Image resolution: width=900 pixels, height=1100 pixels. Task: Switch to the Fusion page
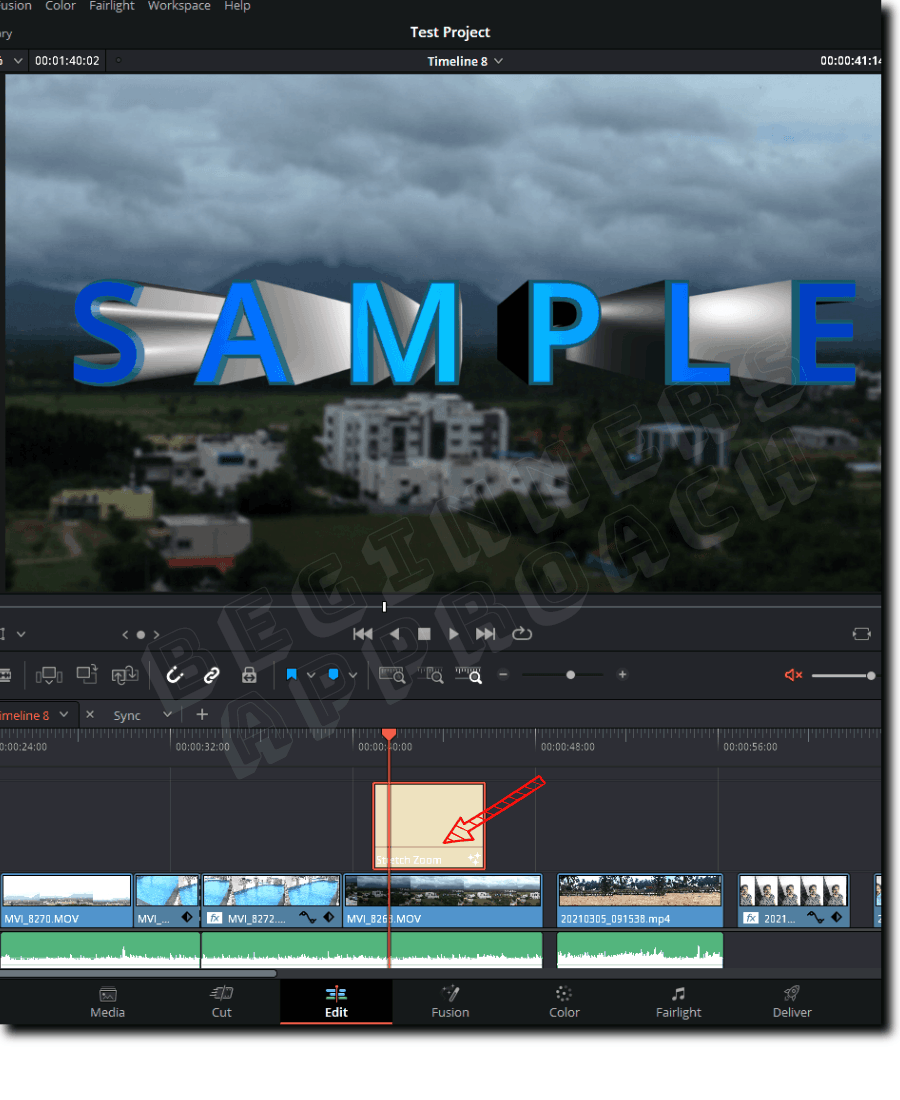[450, 1003]
